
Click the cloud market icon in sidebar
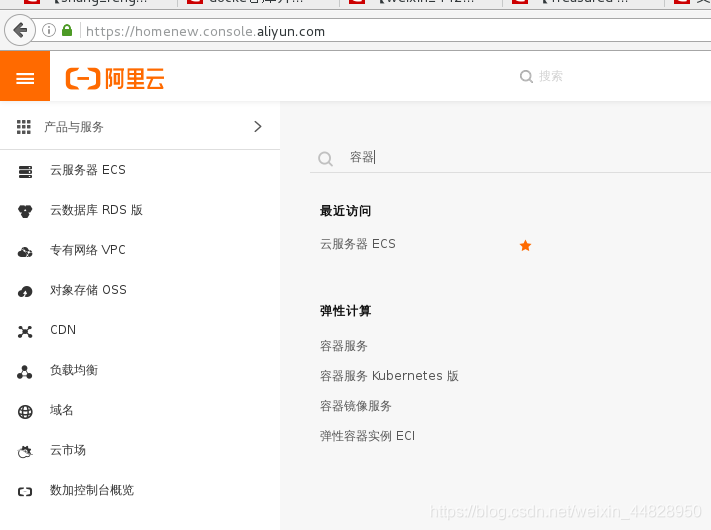[25, 452]
